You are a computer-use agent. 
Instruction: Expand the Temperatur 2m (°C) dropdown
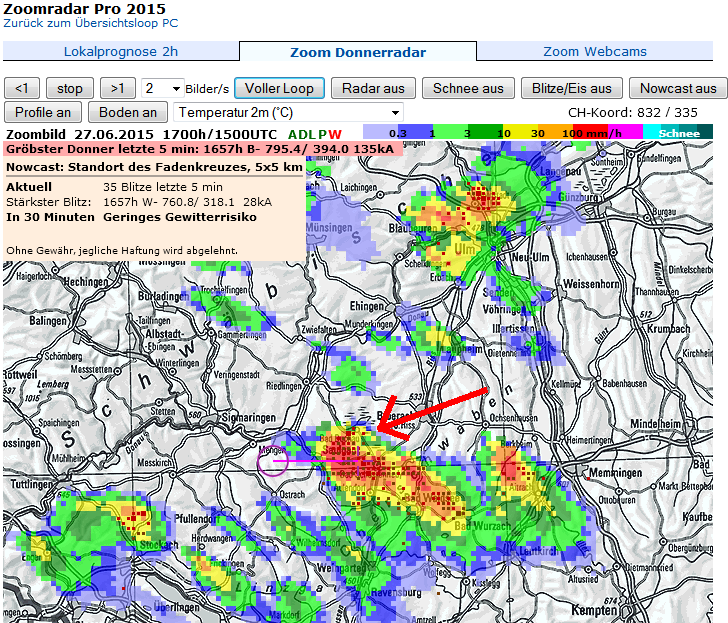[288, 113]
